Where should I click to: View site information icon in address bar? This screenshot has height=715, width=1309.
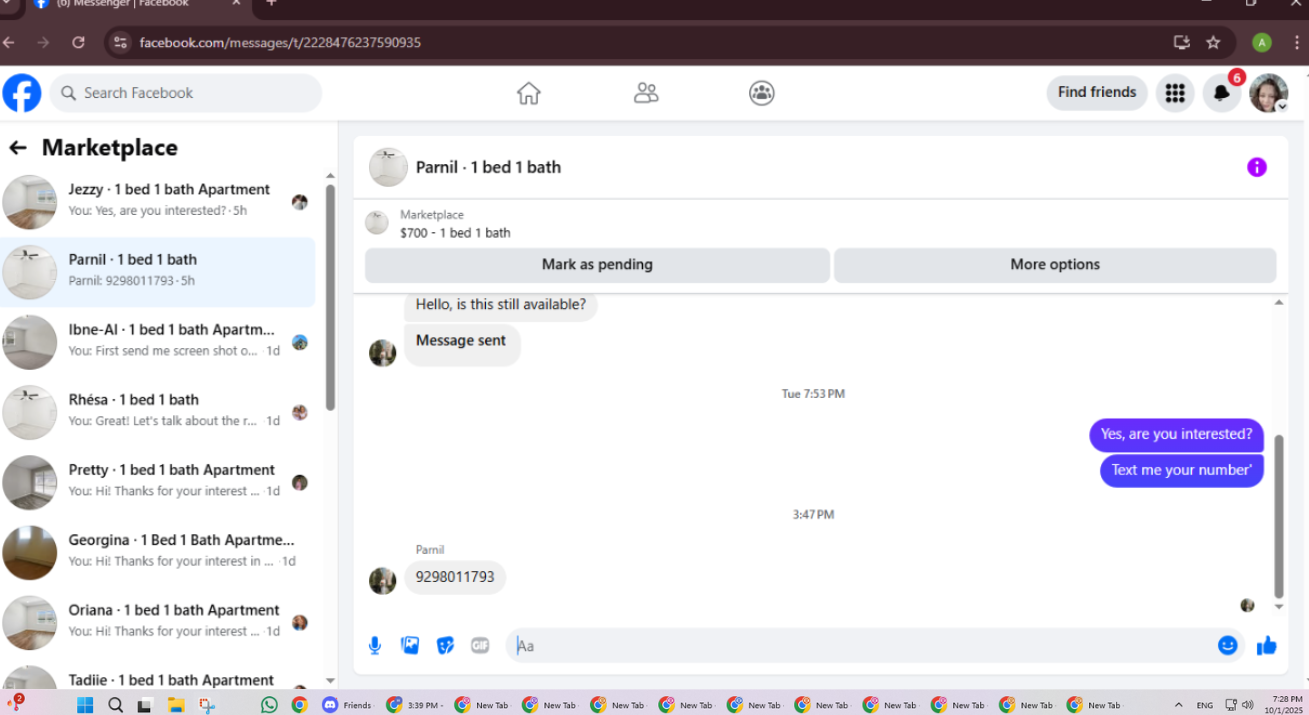pyautogui.click(x=120, y=42)
